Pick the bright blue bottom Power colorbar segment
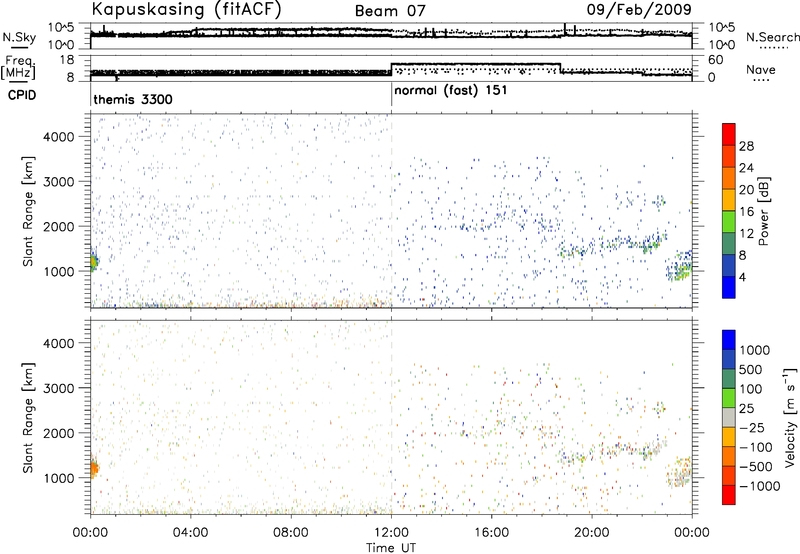The height and width of the screenshot is (554, 800). 729,287
